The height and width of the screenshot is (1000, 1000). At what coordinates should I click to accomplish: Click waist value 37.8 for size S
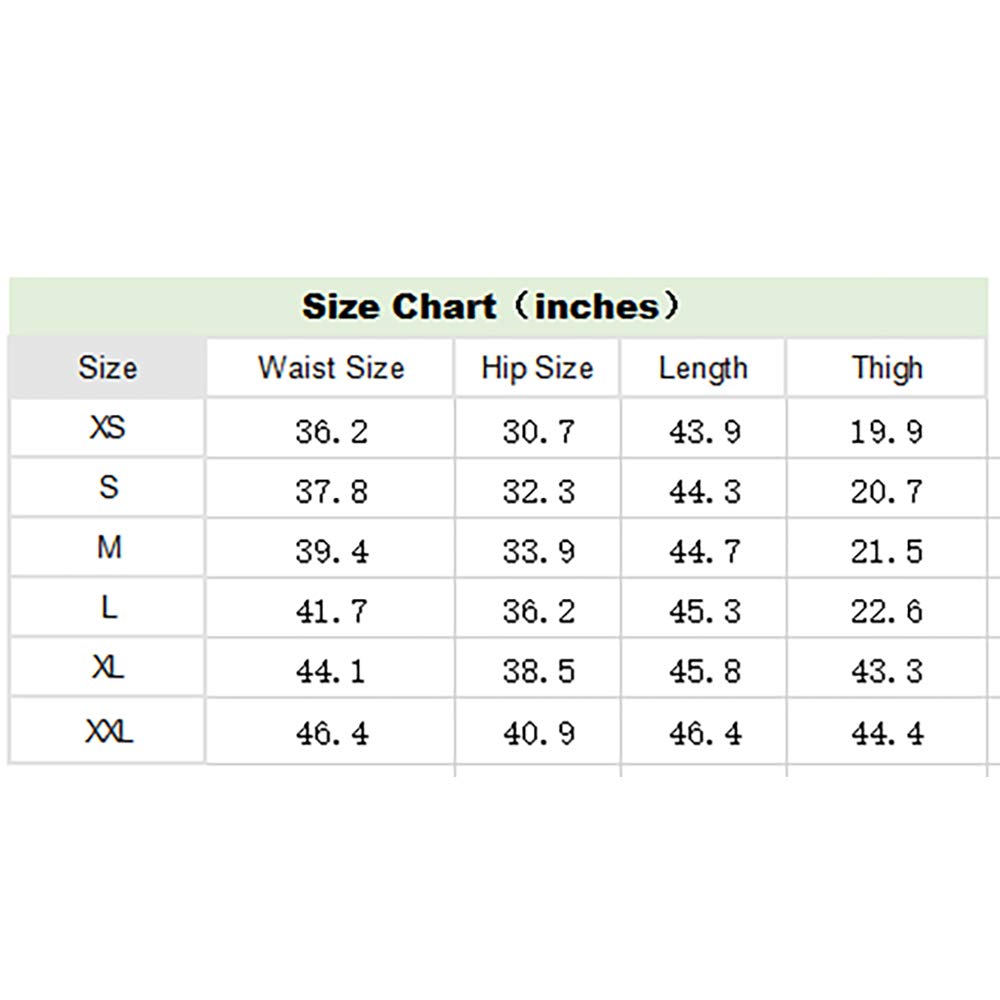pos(332,492)
